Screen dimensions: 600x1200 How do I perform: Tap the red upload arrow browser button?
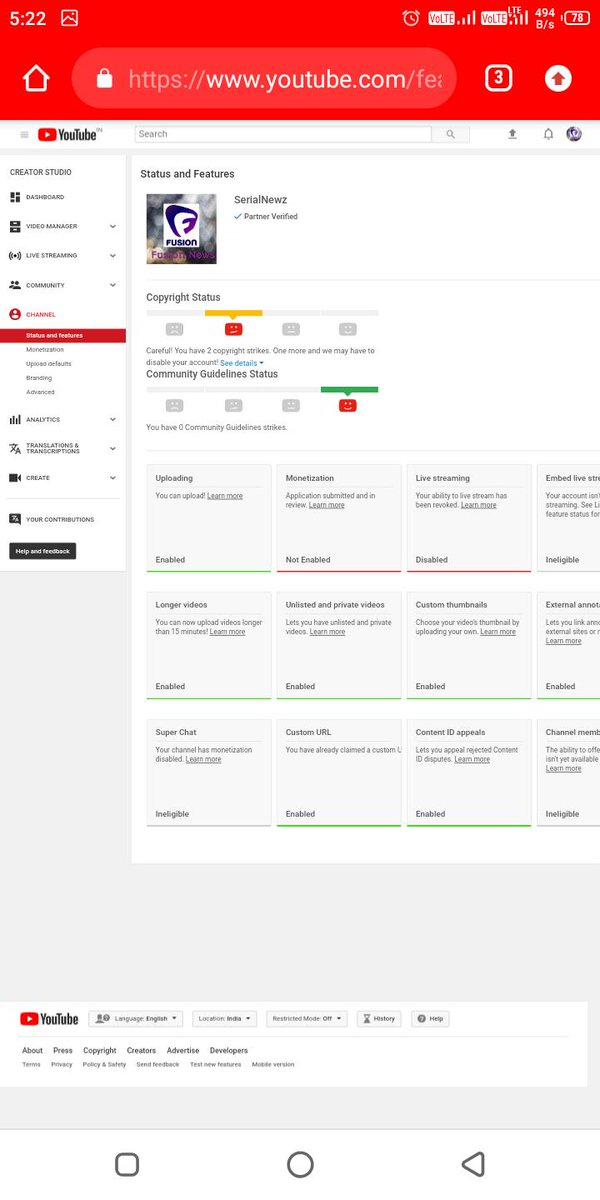pos(558,79)
